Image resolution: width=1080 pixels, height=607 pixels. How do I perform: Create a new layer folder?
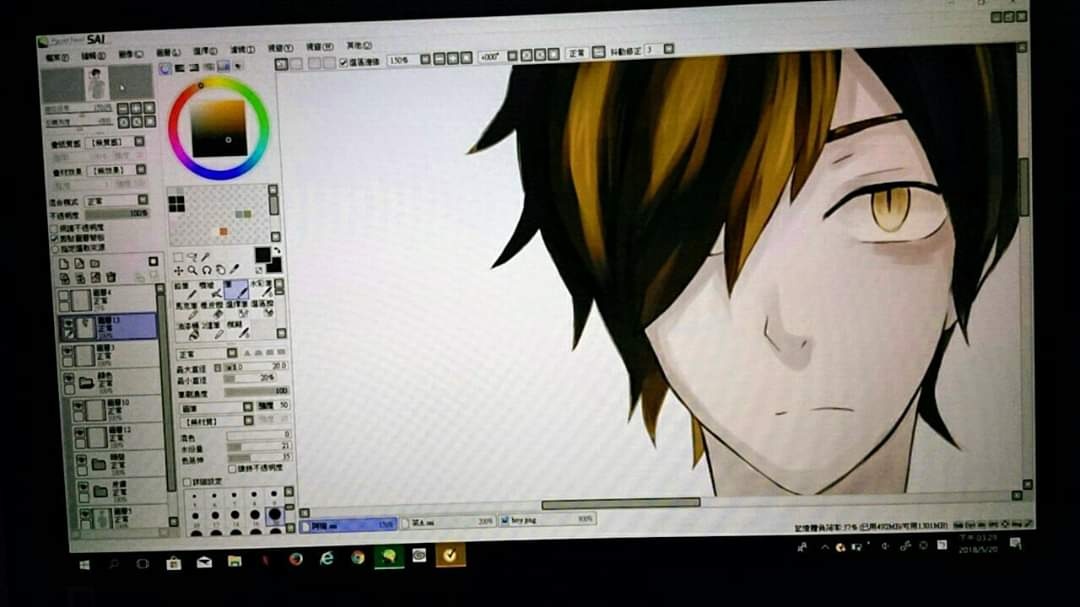(95, 264)
